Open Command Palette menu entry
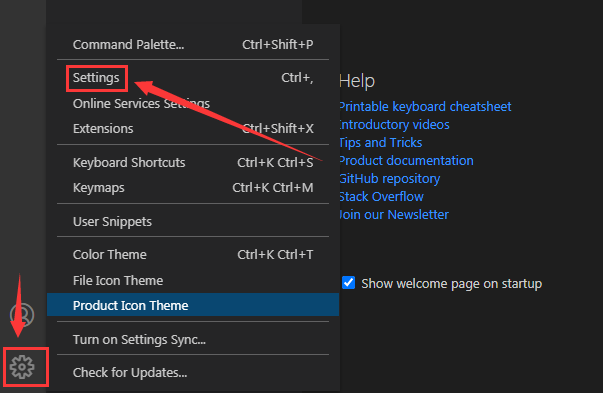The height and width of the screenshot is (393, 603). click(x=193, y=45)
